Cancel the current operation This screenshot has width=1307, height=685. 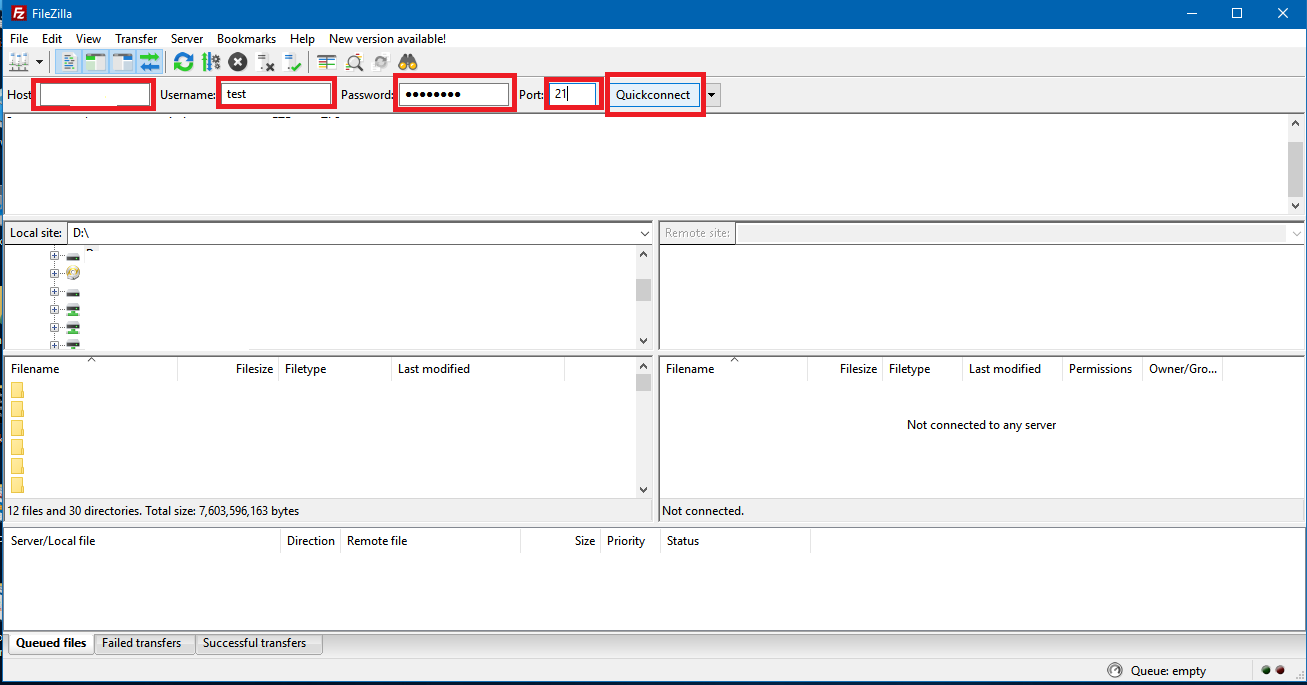pos(238,62)
